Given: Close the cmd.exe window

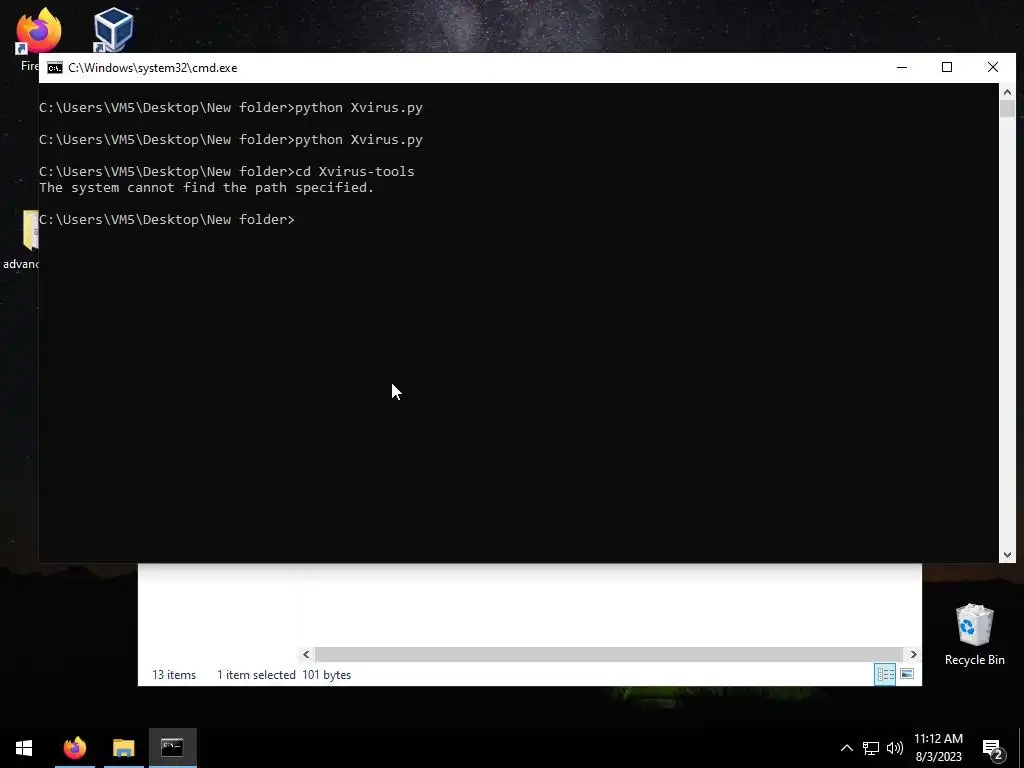Looking at the screenshot, I should 993,67.
